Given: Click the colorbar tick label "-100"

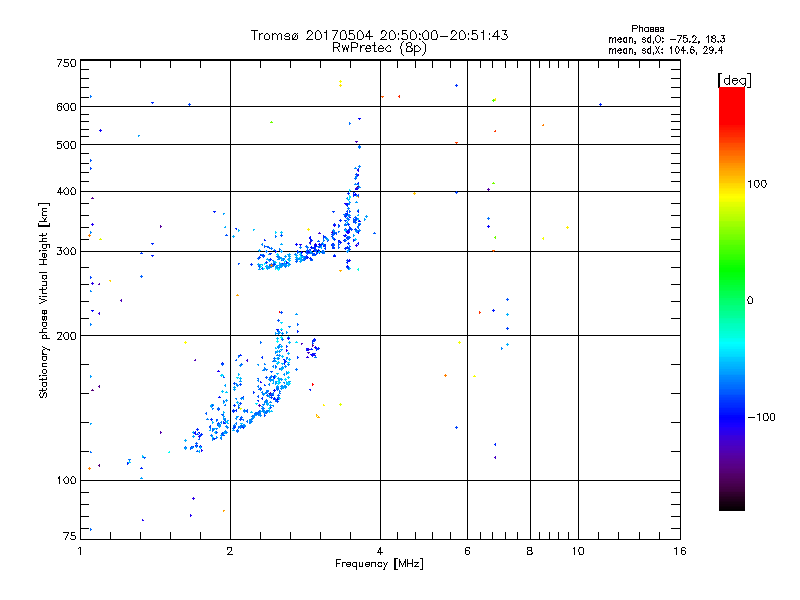Looking at the screenshot, I should pyautogui.click(x=761, y=417).
